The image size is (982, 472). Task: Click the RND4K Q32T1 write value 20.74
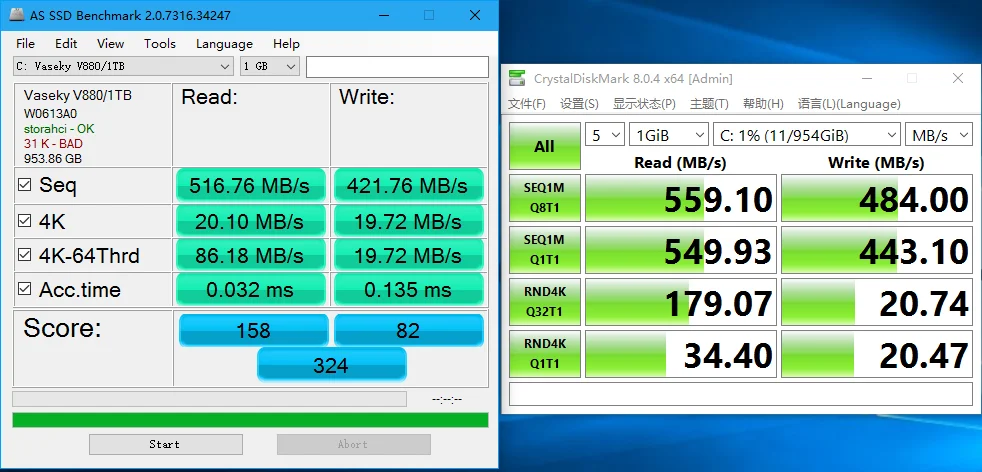[x=877, y=302]
